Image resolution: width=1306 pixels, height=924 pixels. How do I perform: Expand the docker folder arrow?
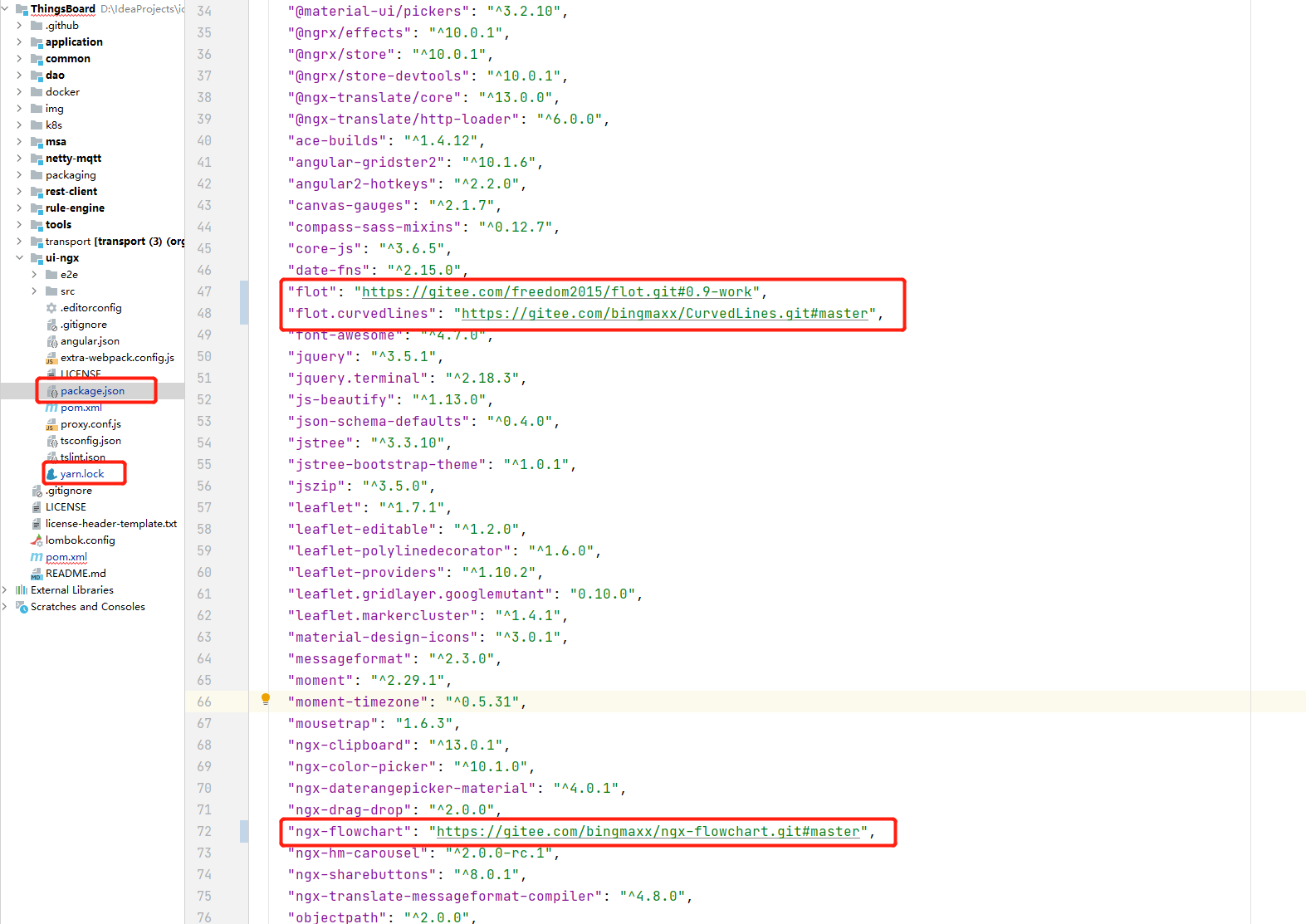[19, 92]
